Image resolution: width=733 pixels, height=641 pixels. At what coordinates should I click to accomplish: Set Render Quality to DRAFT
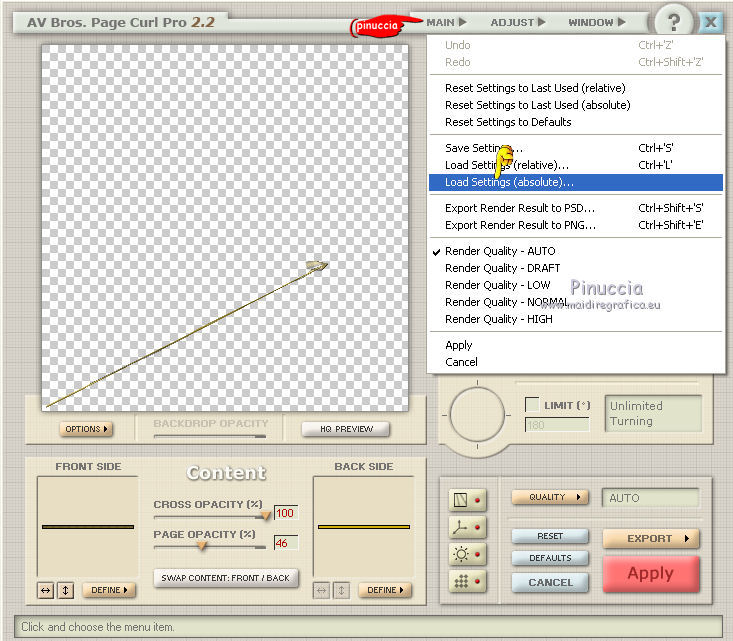click(x=575, y=268)
